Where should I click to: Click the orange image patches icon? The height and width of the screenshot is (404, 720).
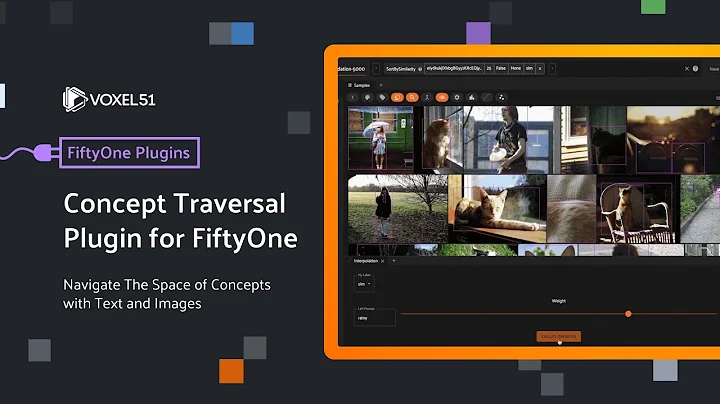coord(397,97)
